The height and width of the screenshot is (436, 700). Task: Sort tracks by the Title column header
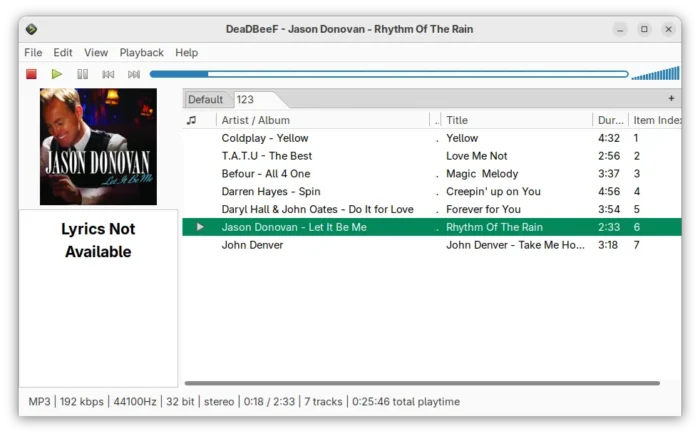click(x=515, y=120)
